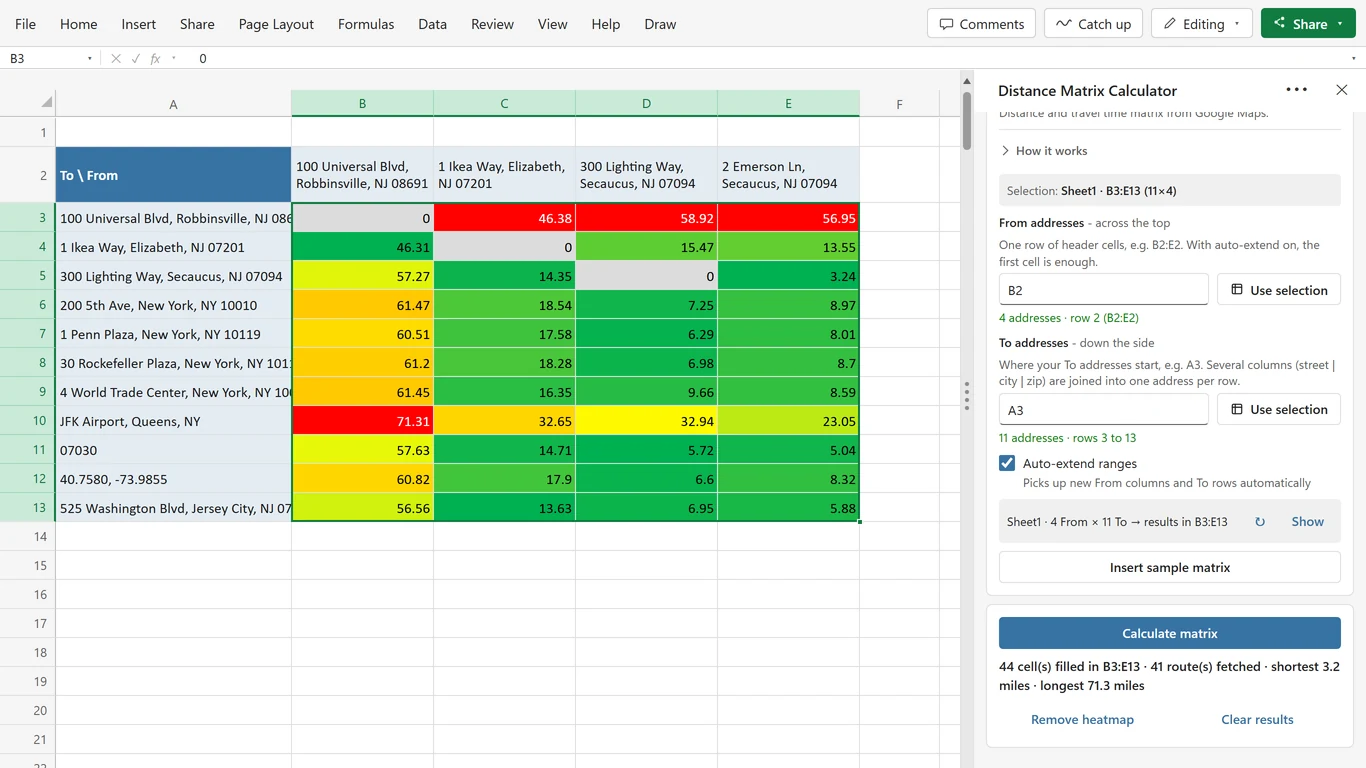Image resolution: width=1366 pixels, height=768 pixels.
Task: Toggle the Auto-extend ranges checkbox
Action: (x=1007, y=464)
